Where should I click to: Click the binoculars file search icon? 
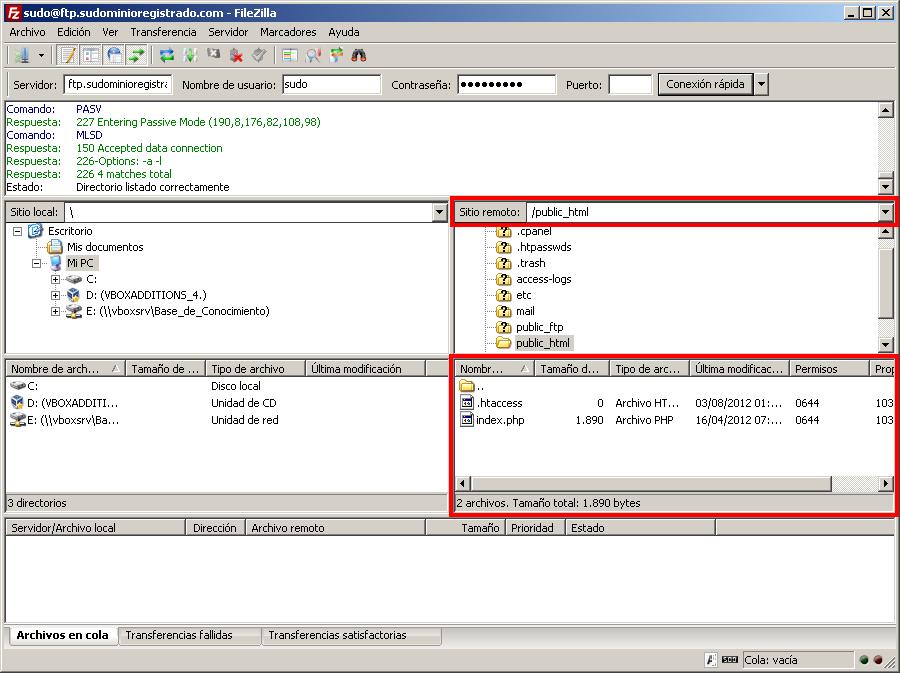pyautogui.click(x=359, y=56)
